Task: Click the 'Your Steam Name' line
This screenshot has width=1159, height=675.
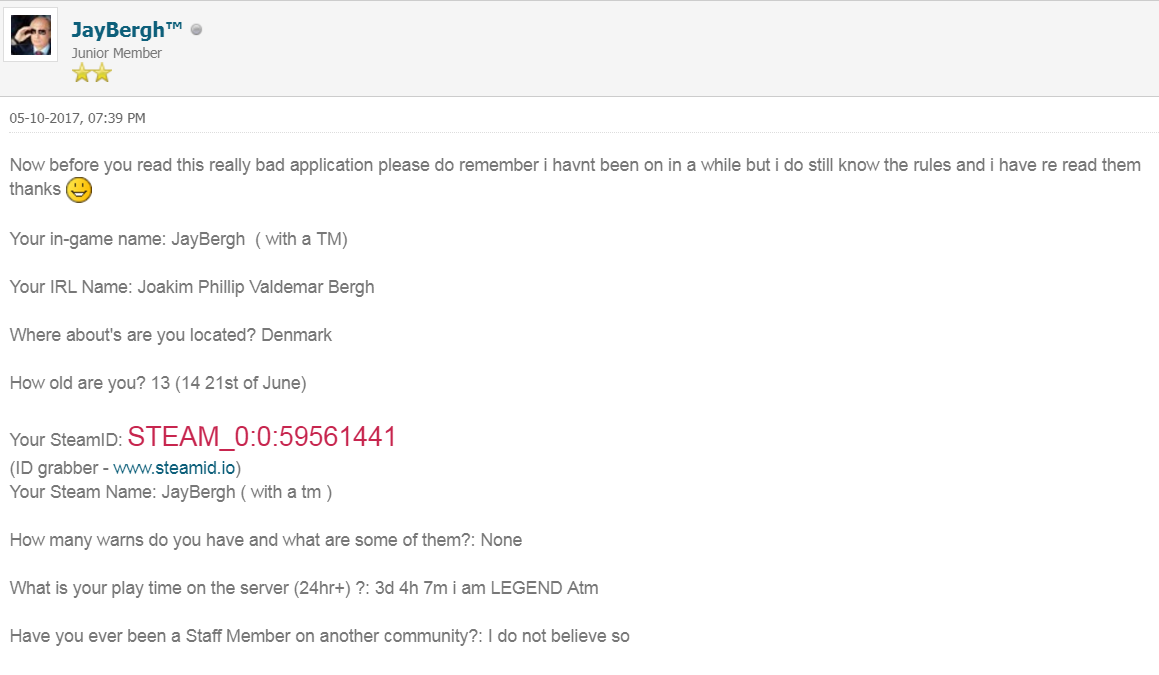Action: [171, 492]
